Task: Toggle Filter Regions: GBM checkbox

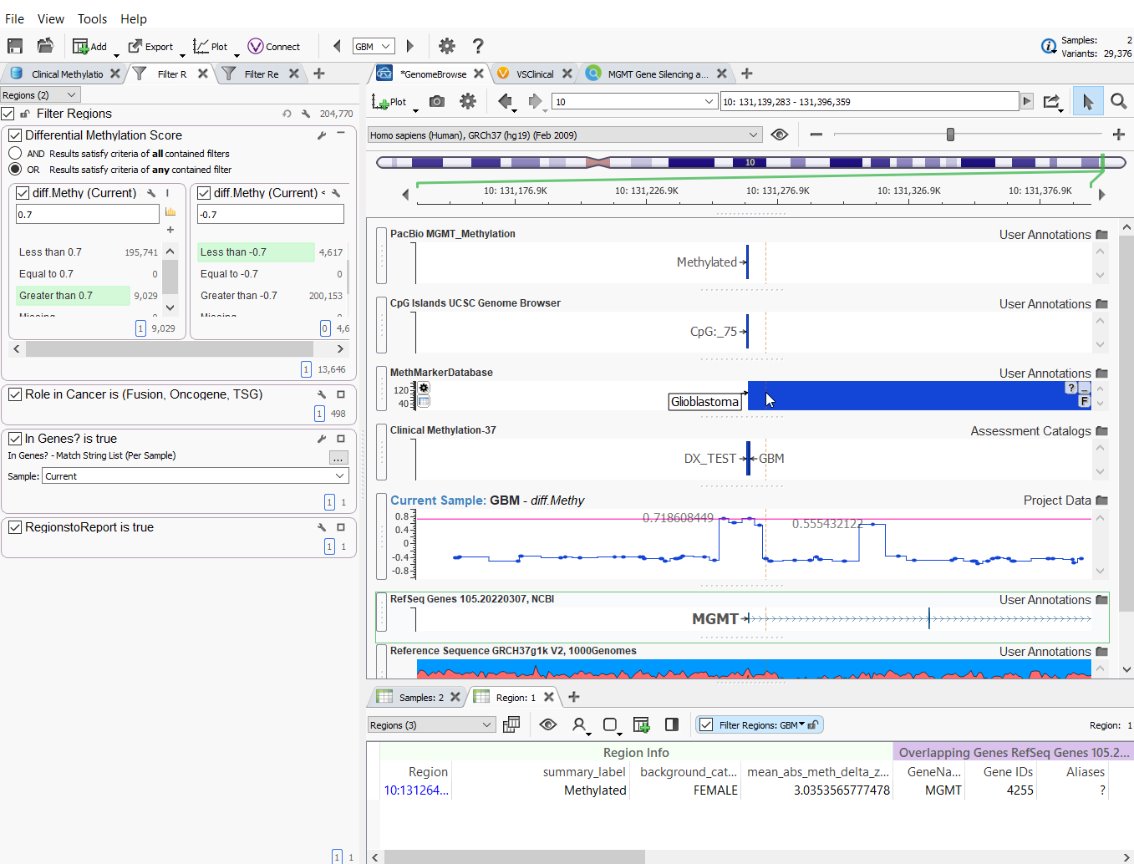Action: (x=707, y=725)
